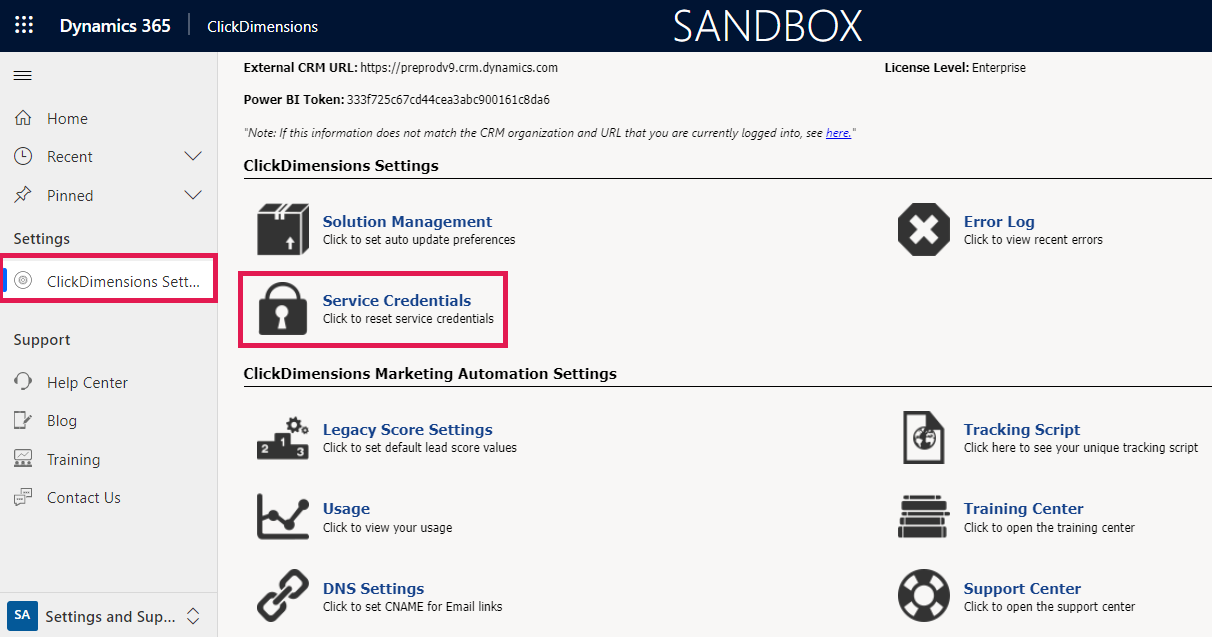Screen dimensions: 1212x637
Task: Open the app launcher waffle icon
Action: (24, 26)
